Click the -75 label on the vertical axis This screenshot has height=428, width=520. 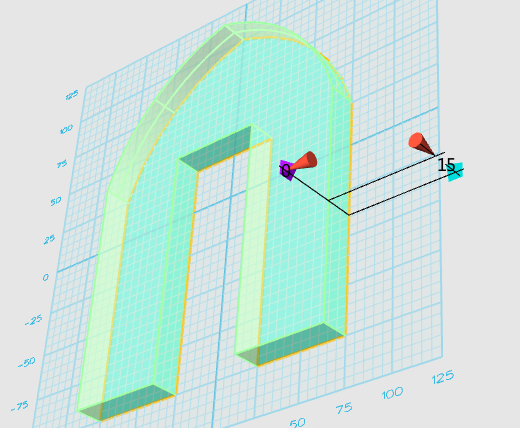click(x=20, y=406)
